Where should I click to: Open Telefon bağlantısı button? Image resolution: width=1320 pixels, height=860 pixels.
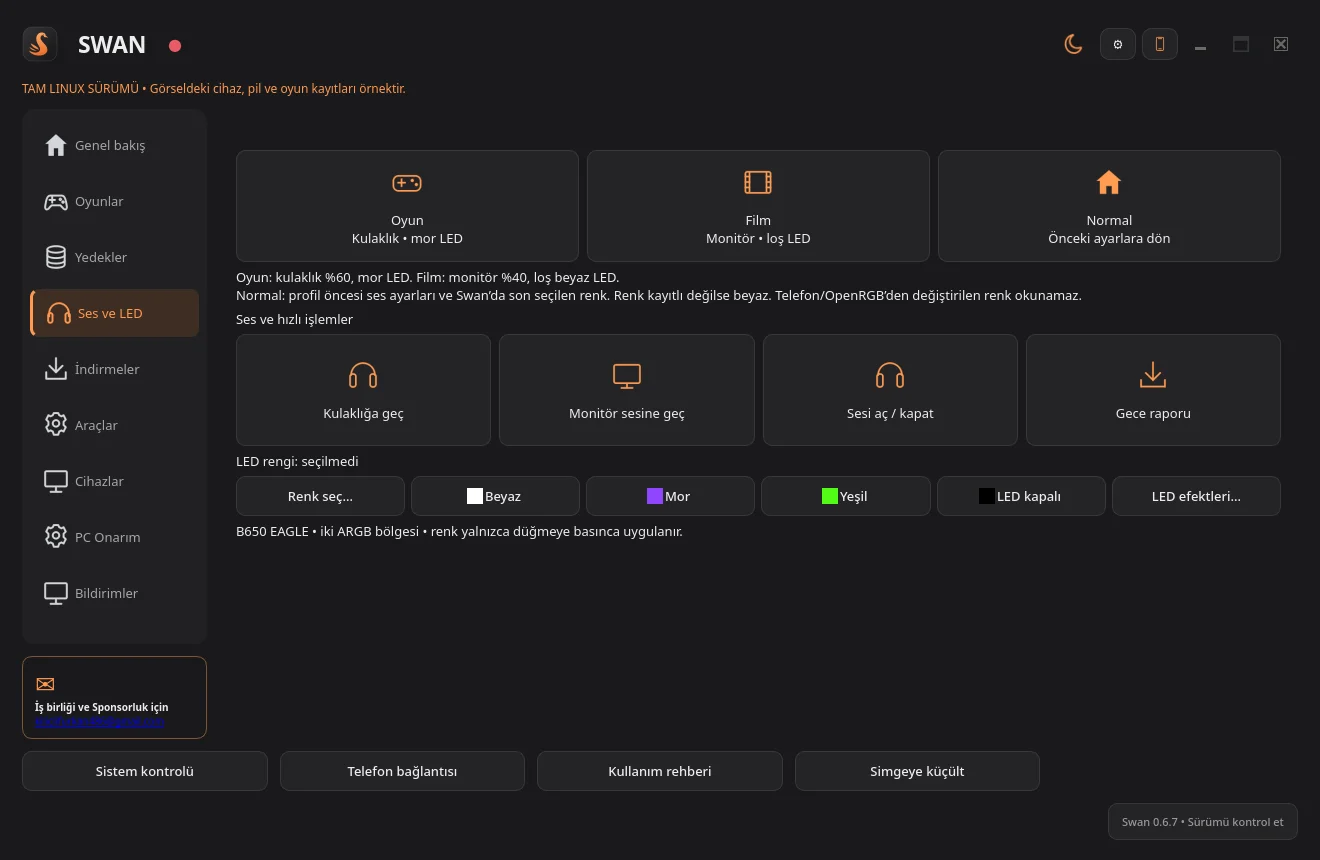click(402, 771)
